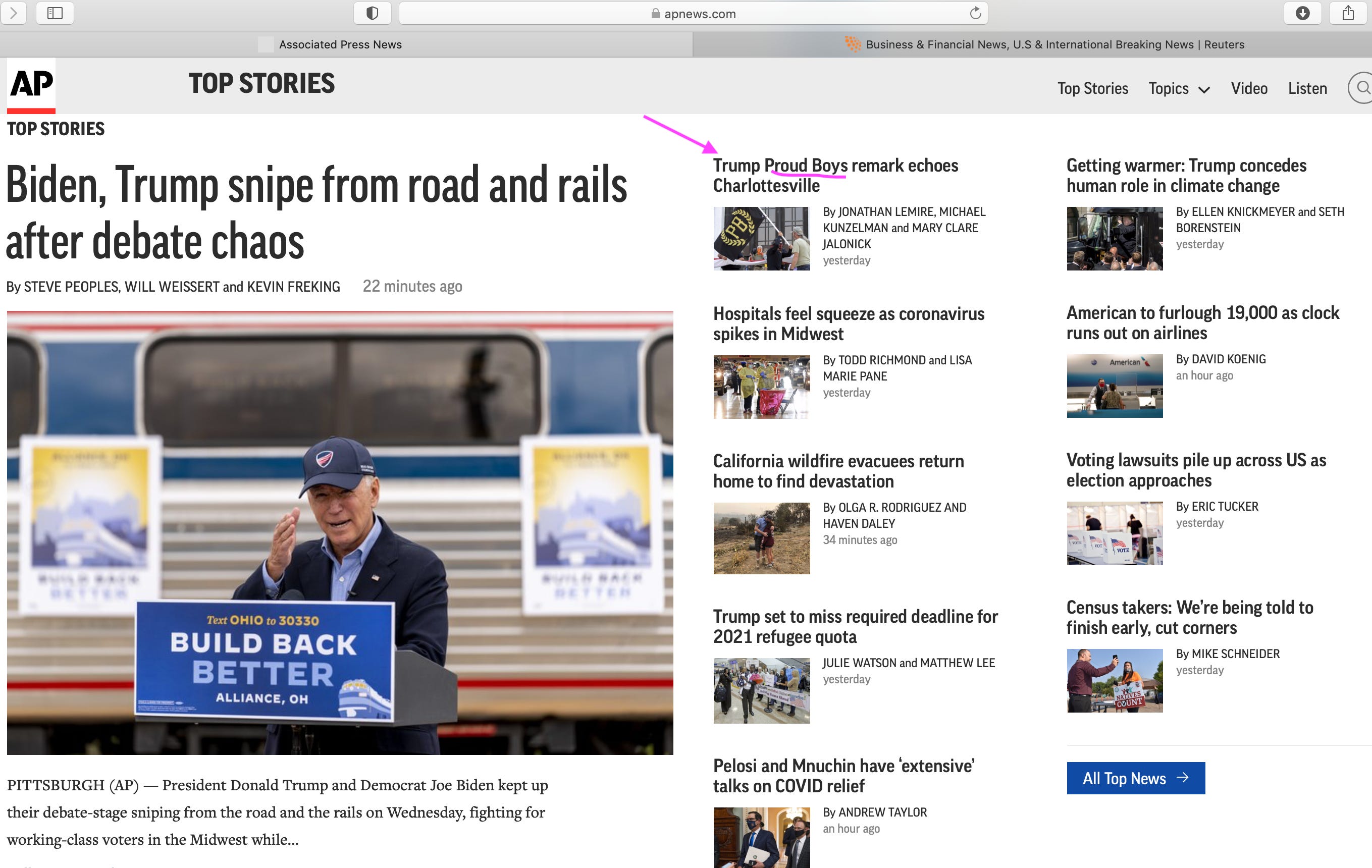Open Census takers story thumbnail
The image size is (1372, 868).
pos(1114,681)
